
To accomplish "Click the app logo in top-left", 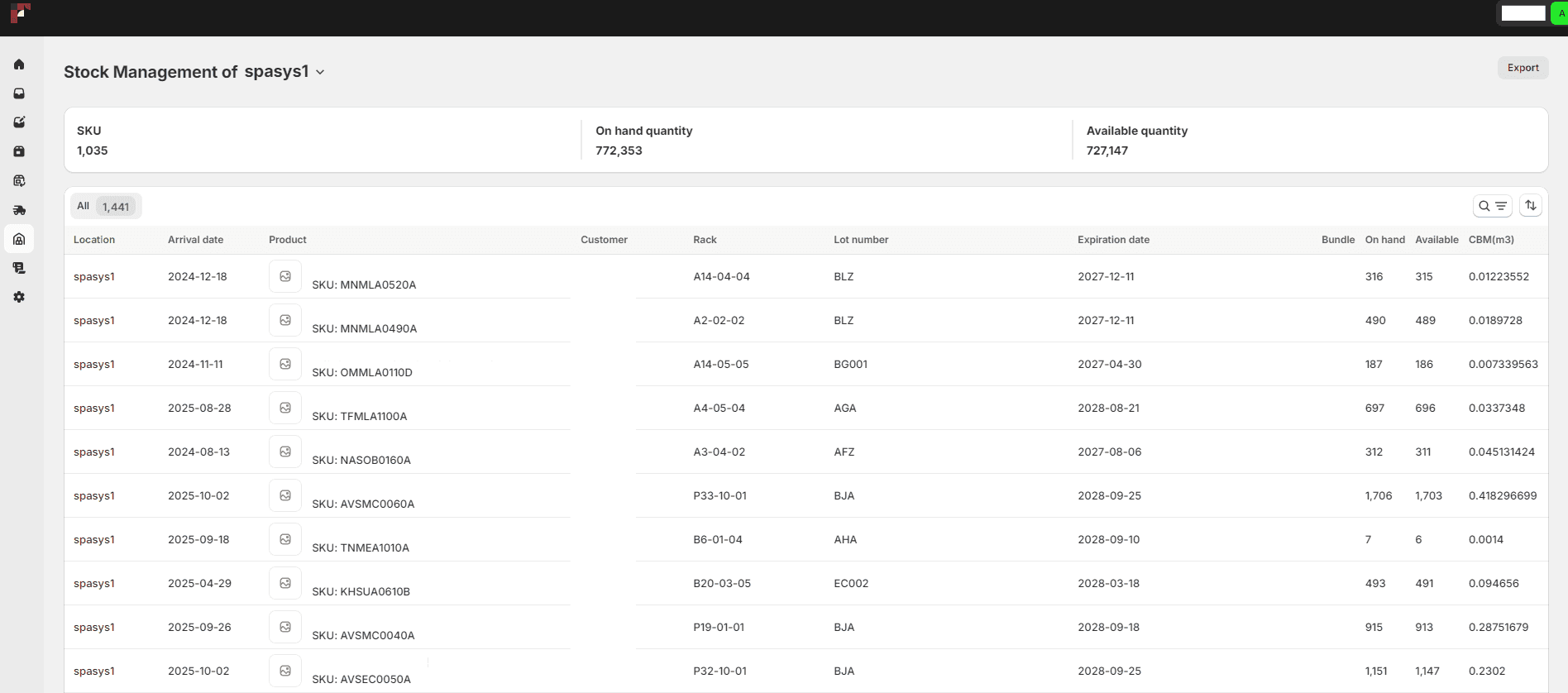I will [x=21, y=13].
